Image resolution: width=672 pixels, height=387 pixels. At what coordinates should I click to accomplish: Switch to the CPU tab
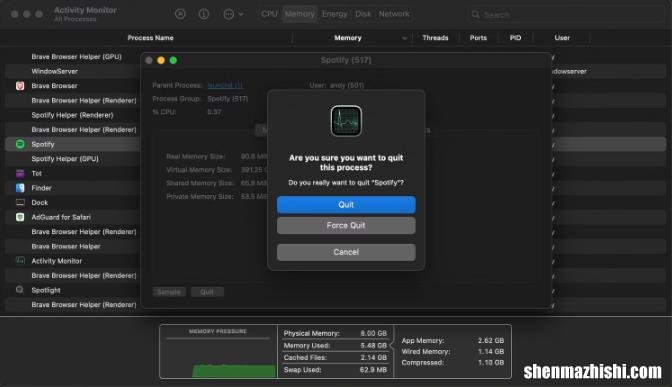[269, 14]
